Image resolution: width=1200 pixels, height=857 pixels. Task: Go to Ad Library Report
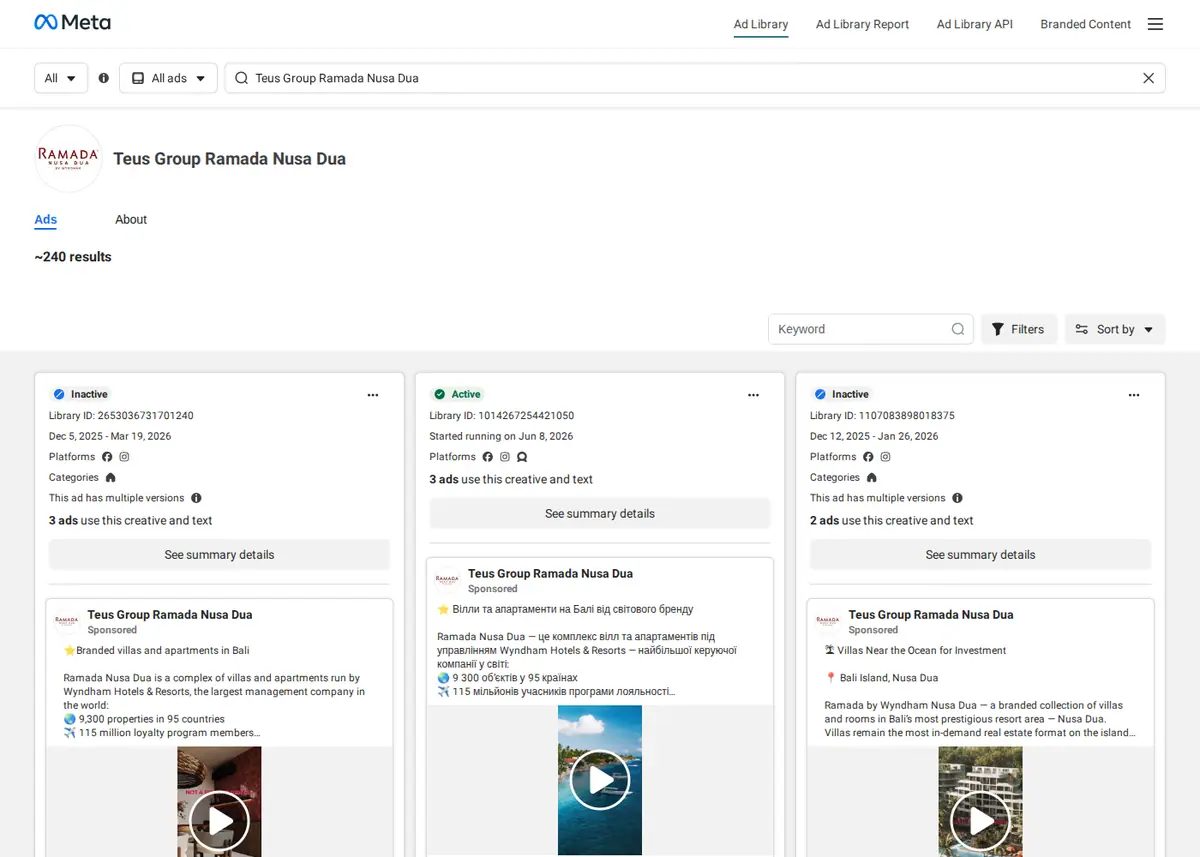pos(862,24)
